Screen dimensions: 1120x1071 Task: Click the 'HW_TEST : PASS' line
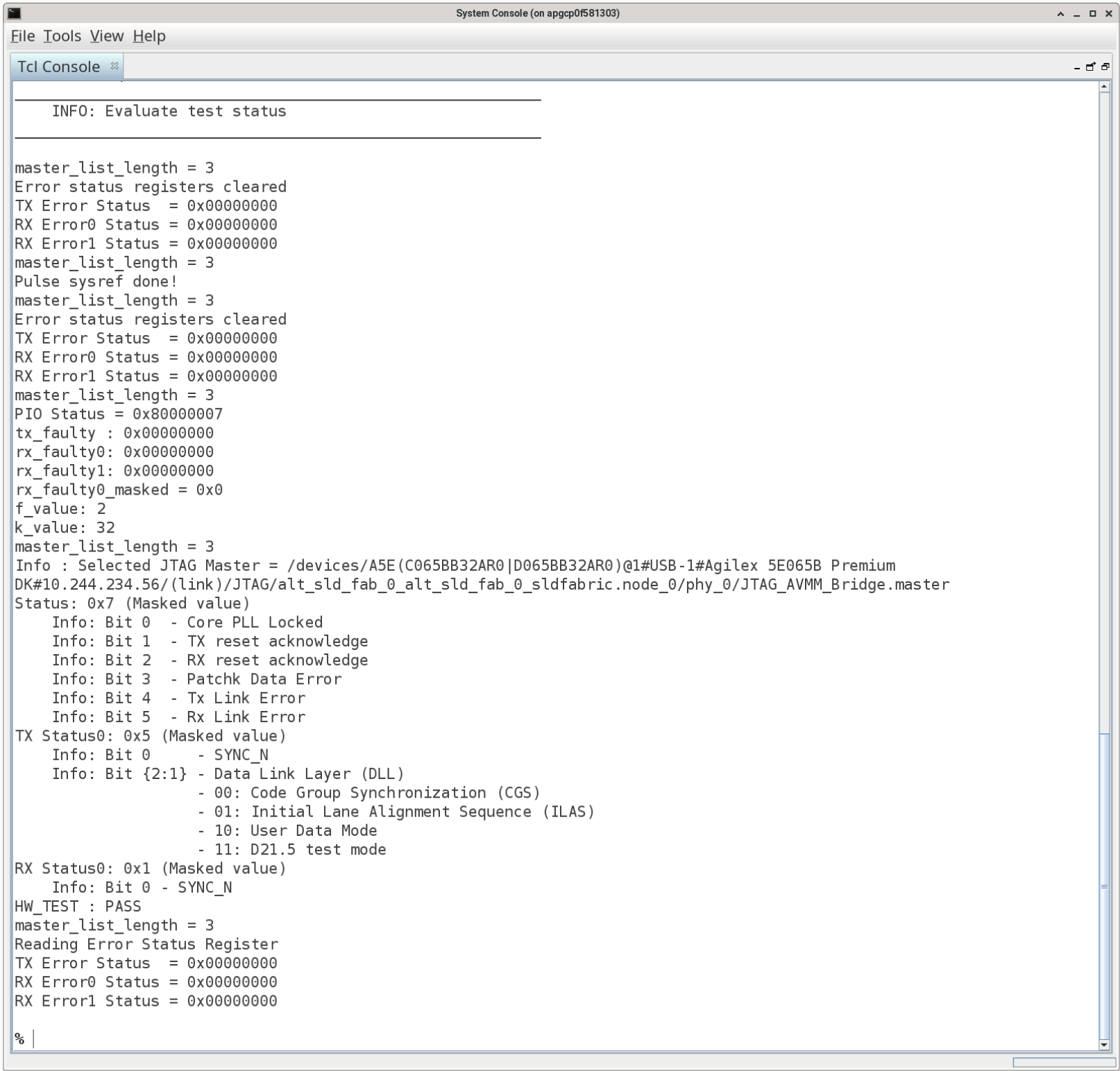[x=78, y=907]
